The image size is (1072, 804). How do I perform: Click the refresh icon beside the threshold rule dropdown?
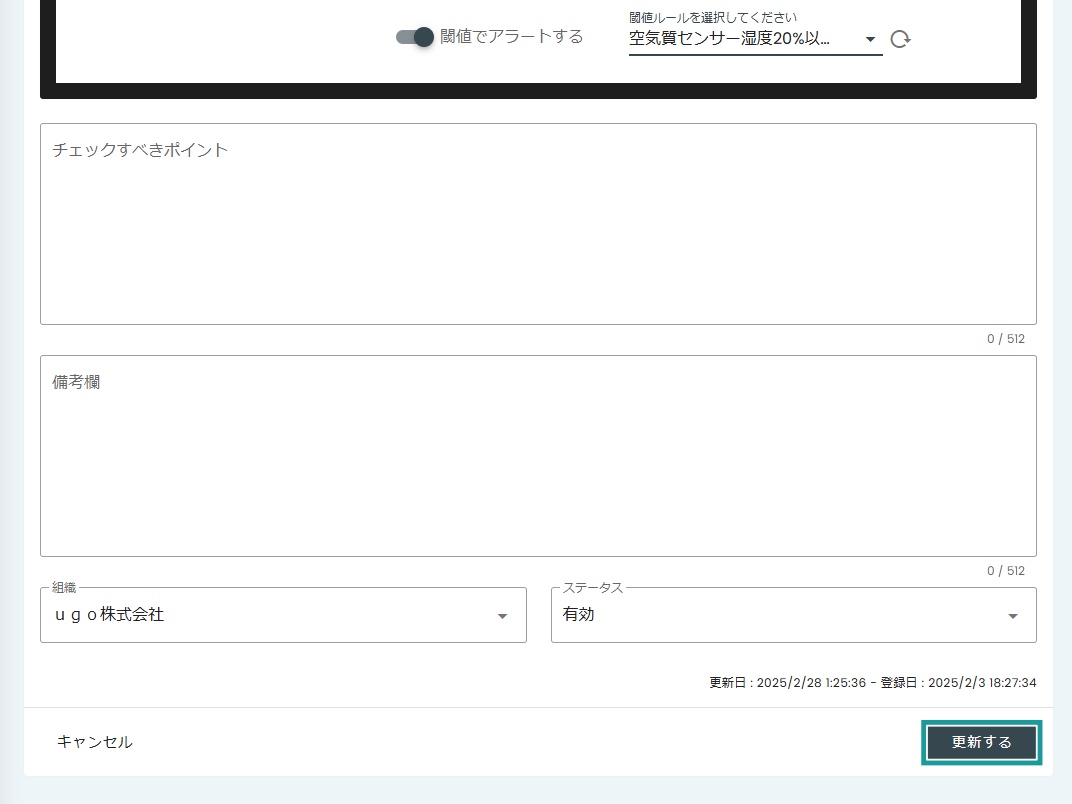pos(899,38)
